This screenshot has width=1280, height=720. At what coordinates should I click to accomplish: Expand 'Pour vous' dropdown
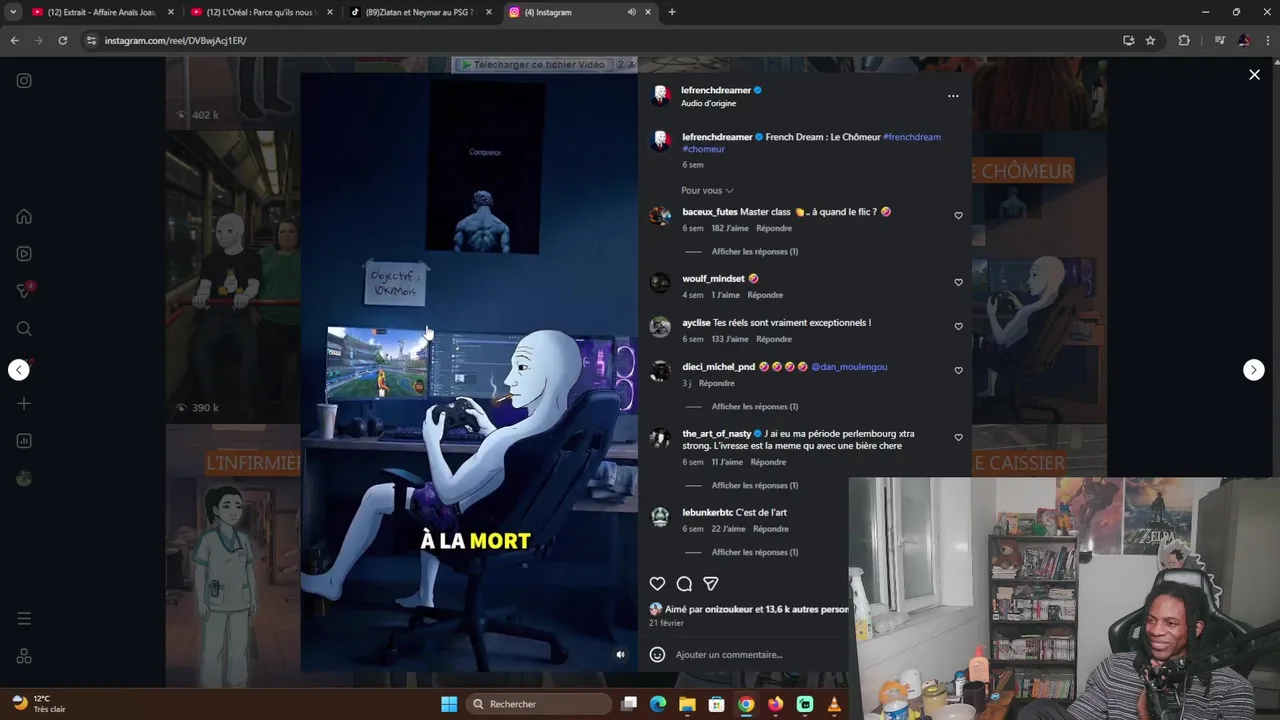click(707, 191)
